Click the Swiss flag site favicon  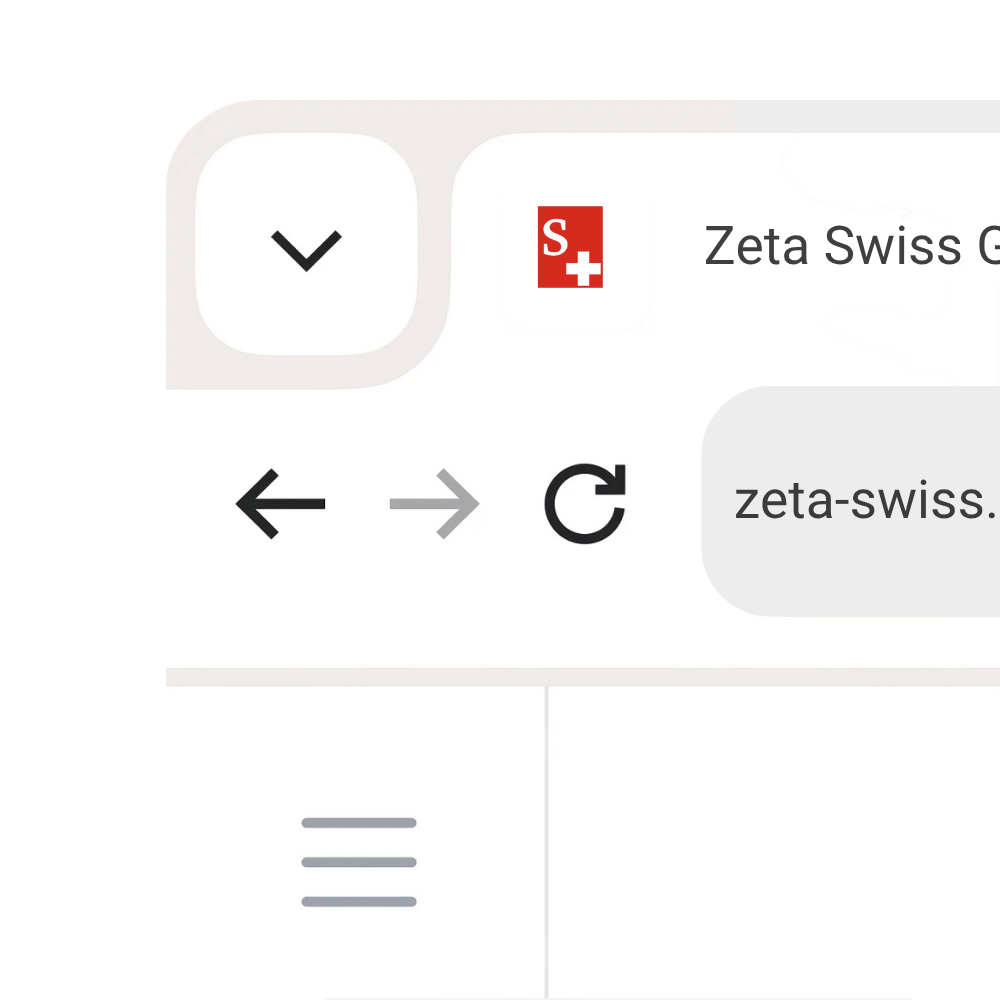570,248
